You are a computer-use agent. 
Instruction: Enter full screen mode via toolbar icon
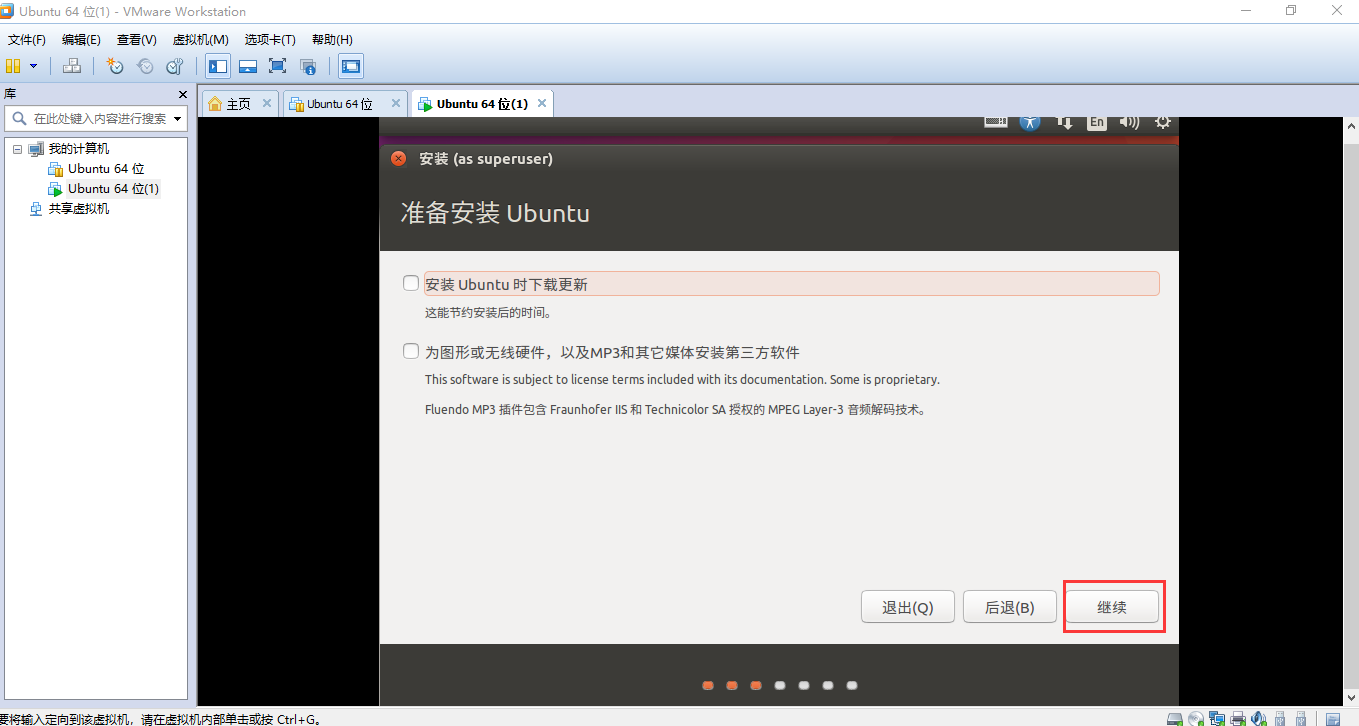[278, 66]
